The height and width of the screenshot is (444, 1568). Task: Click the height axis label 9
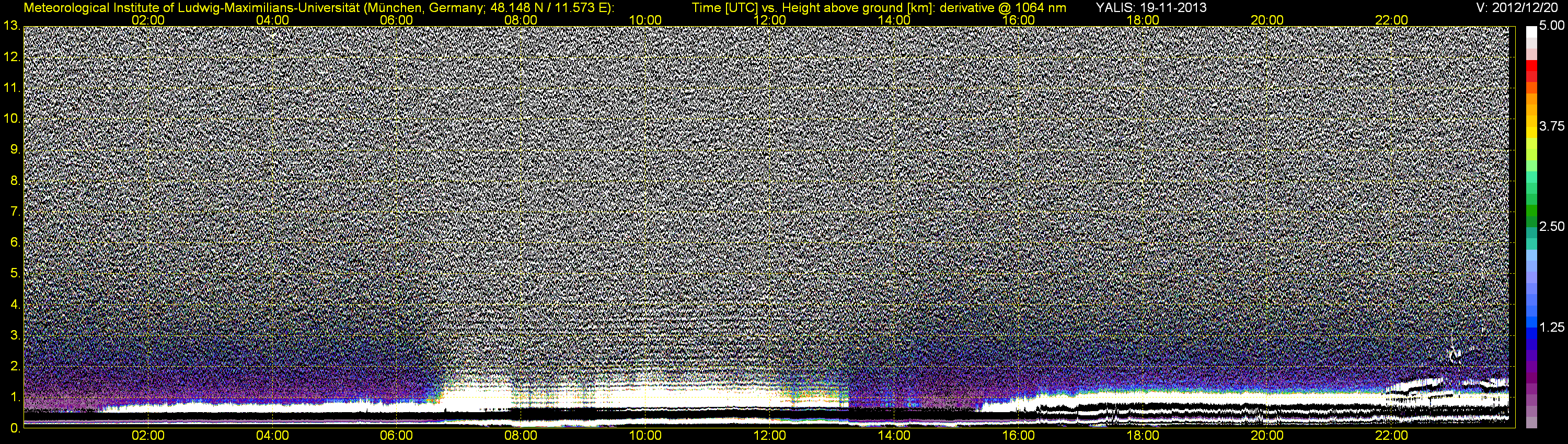(x=15, y=149)
